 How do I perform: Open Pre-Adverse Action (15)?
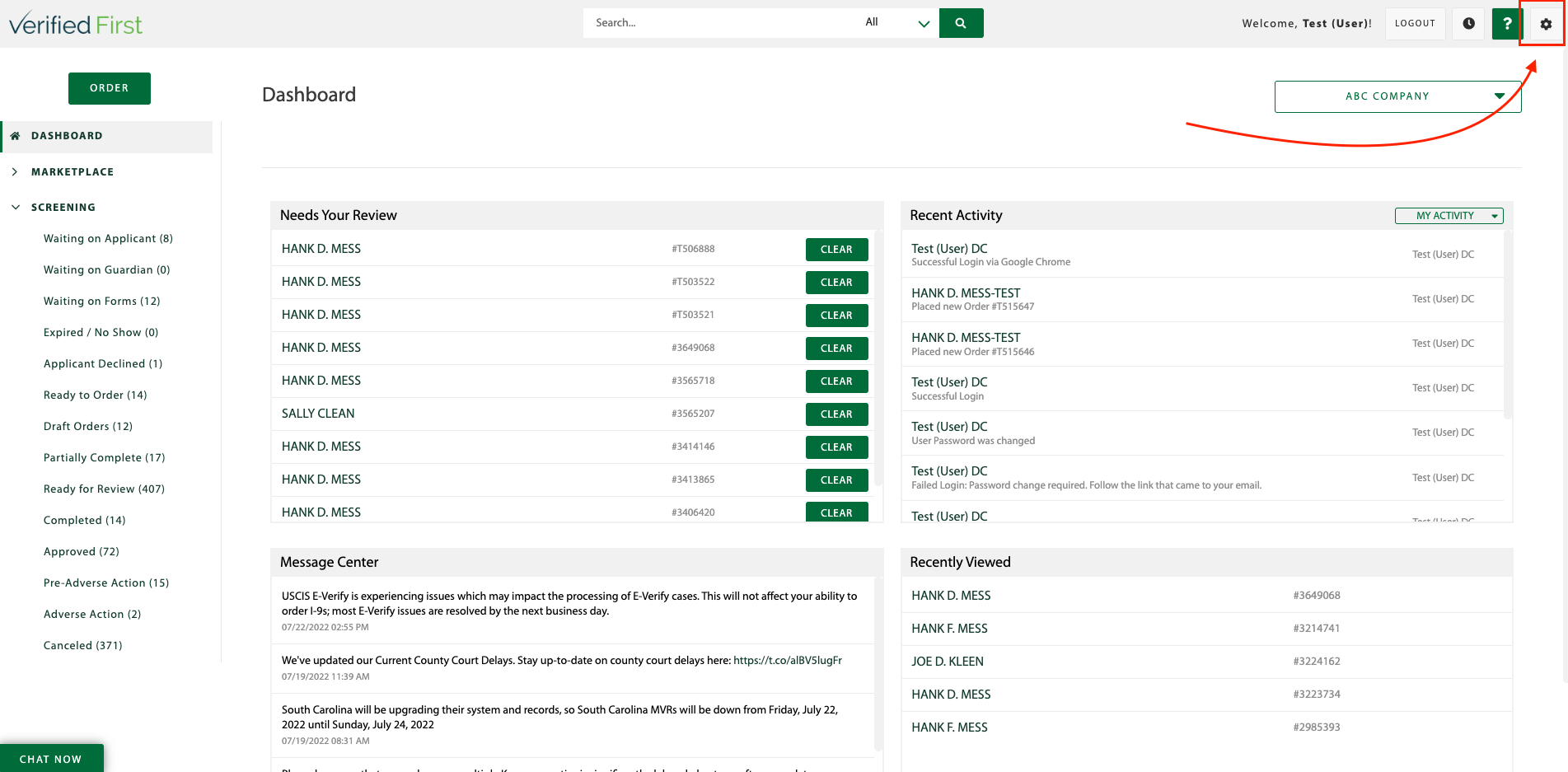[106, 583]
